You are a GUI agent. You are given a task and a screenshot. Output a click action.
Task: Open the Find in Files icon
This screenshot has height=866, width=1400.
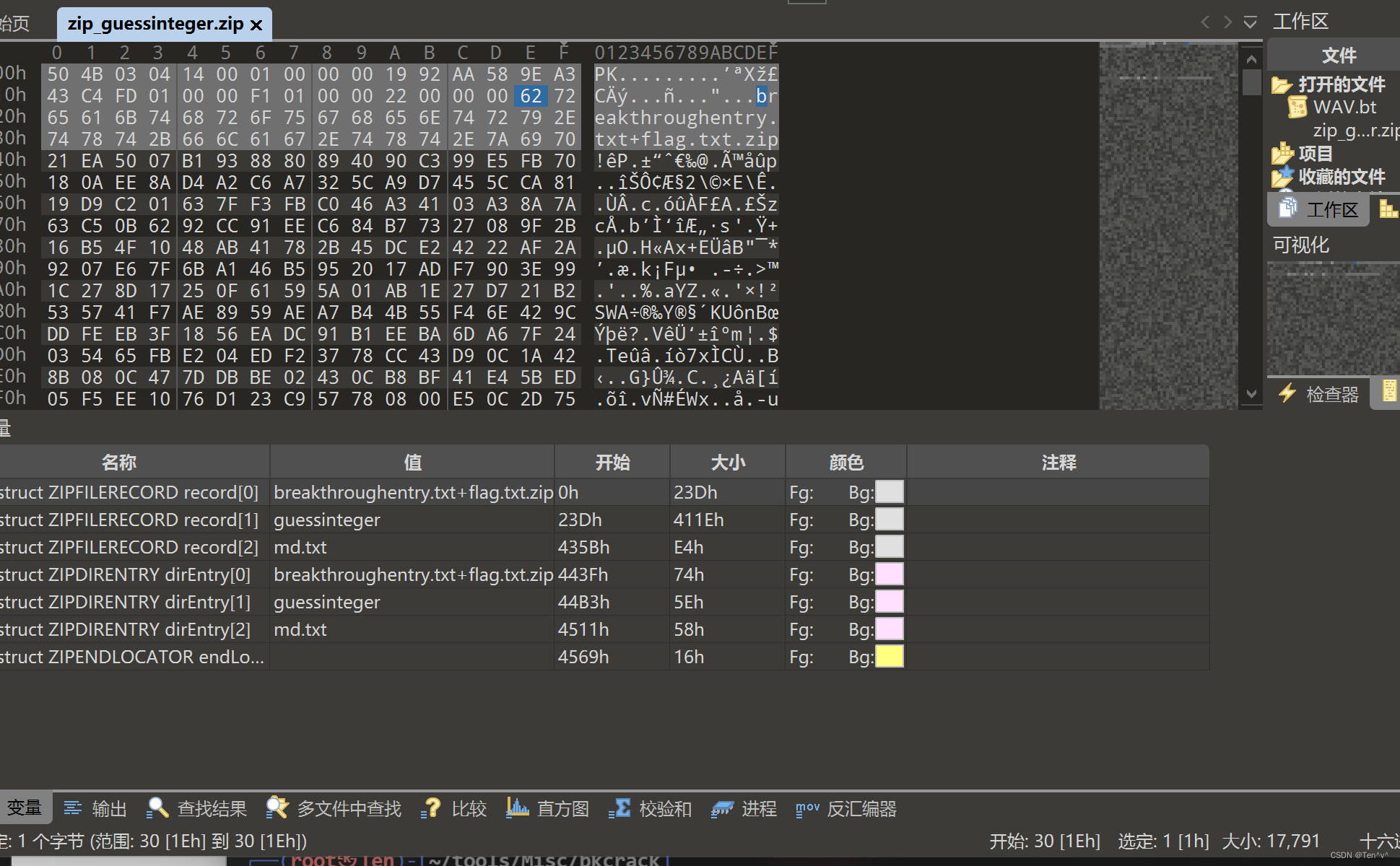277,808
